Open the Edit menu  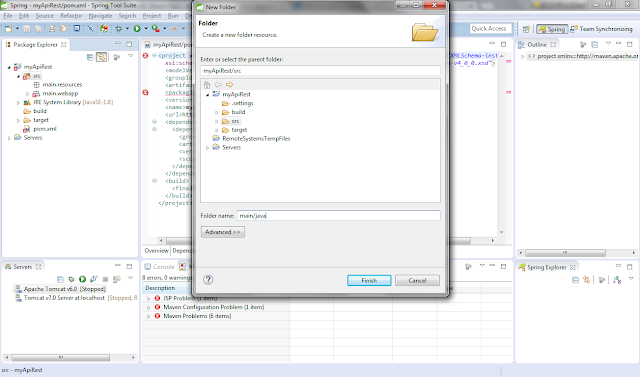pos(24,16)
